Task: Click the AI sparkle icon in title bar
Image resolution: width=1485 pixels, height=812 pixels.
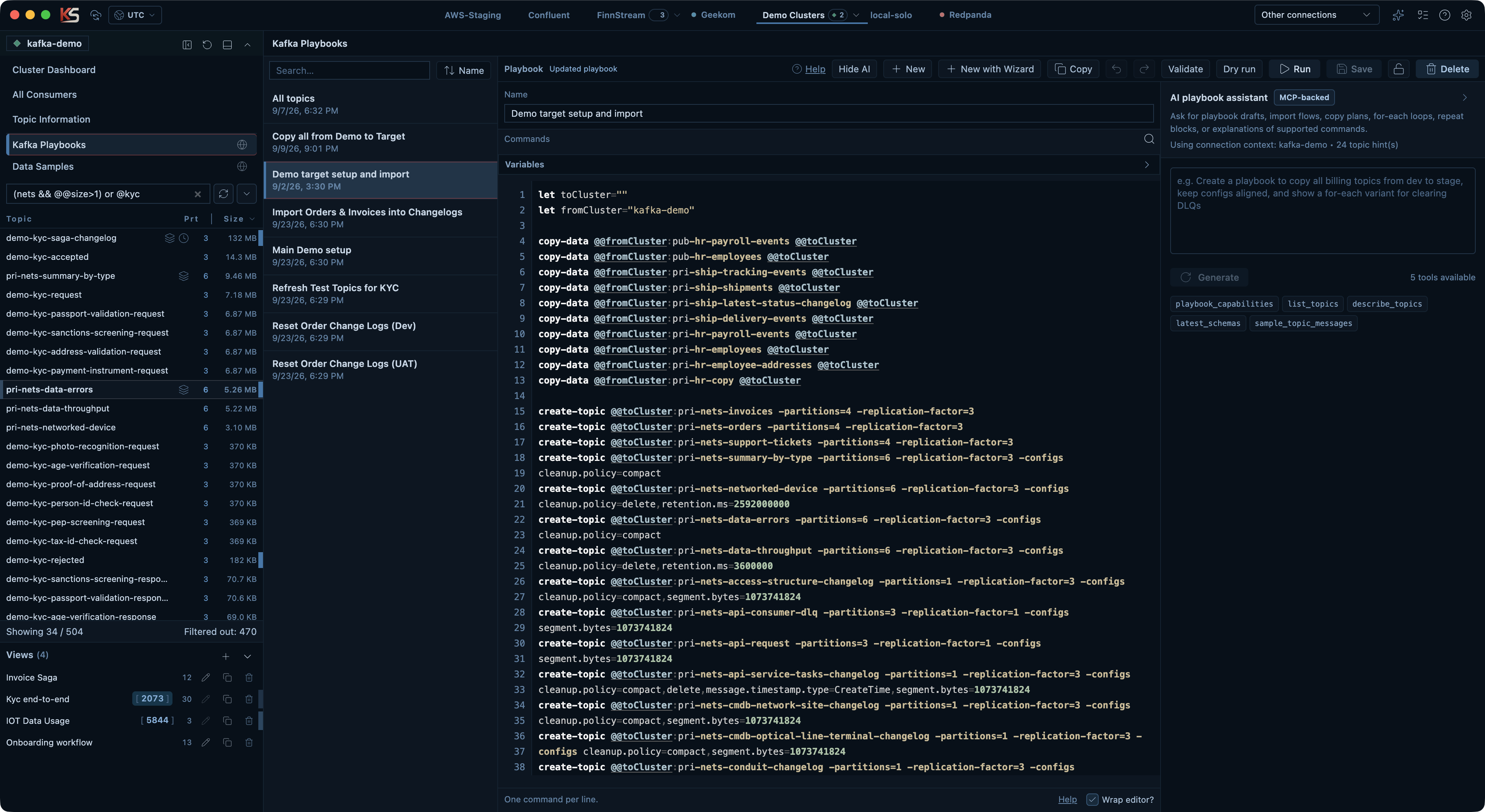Action: click(1398, 15)
